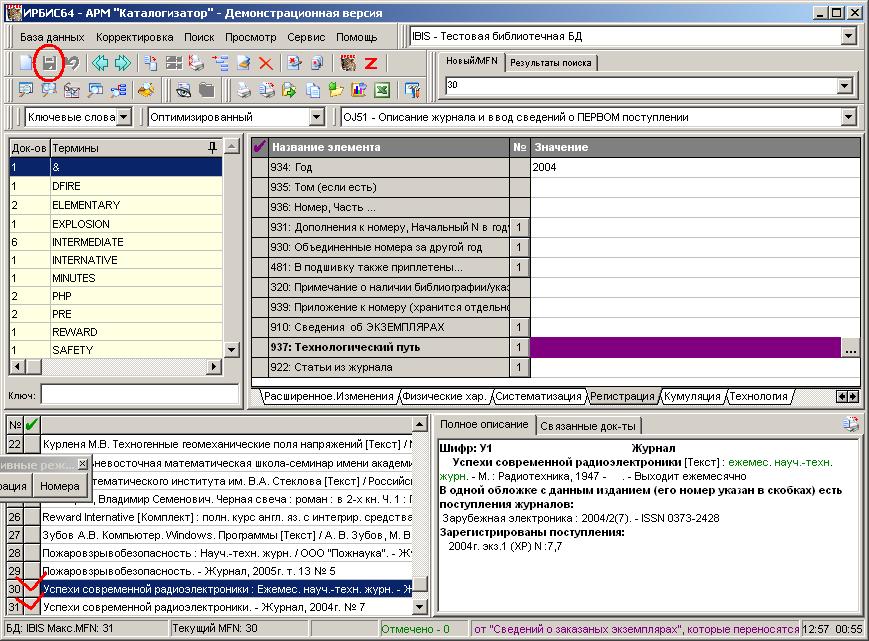Mark record 26 in the results list

coord(32,517)
